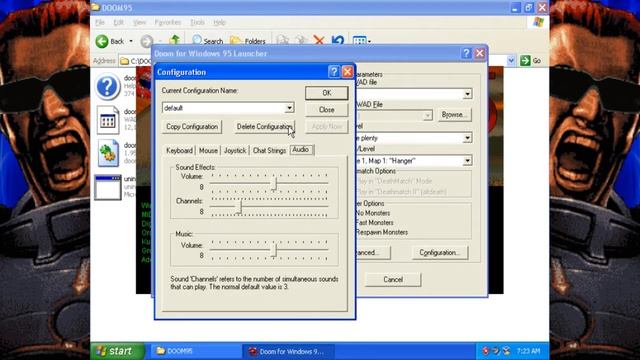Click Browse button in Launcher window
Screen dimensions: 640x360
click(x=454, y=115)
